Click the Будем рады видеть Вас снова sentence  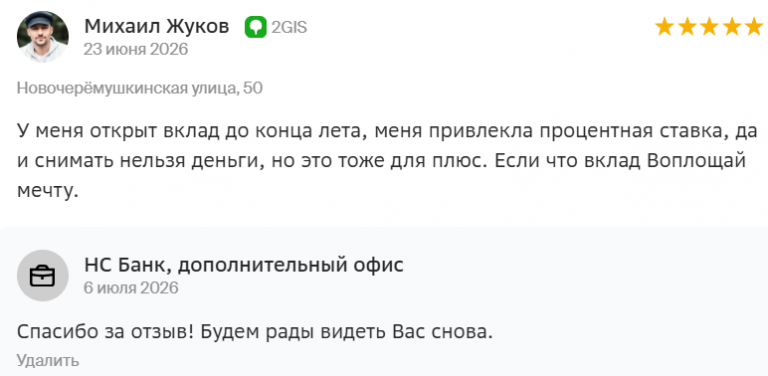[346, 332]
